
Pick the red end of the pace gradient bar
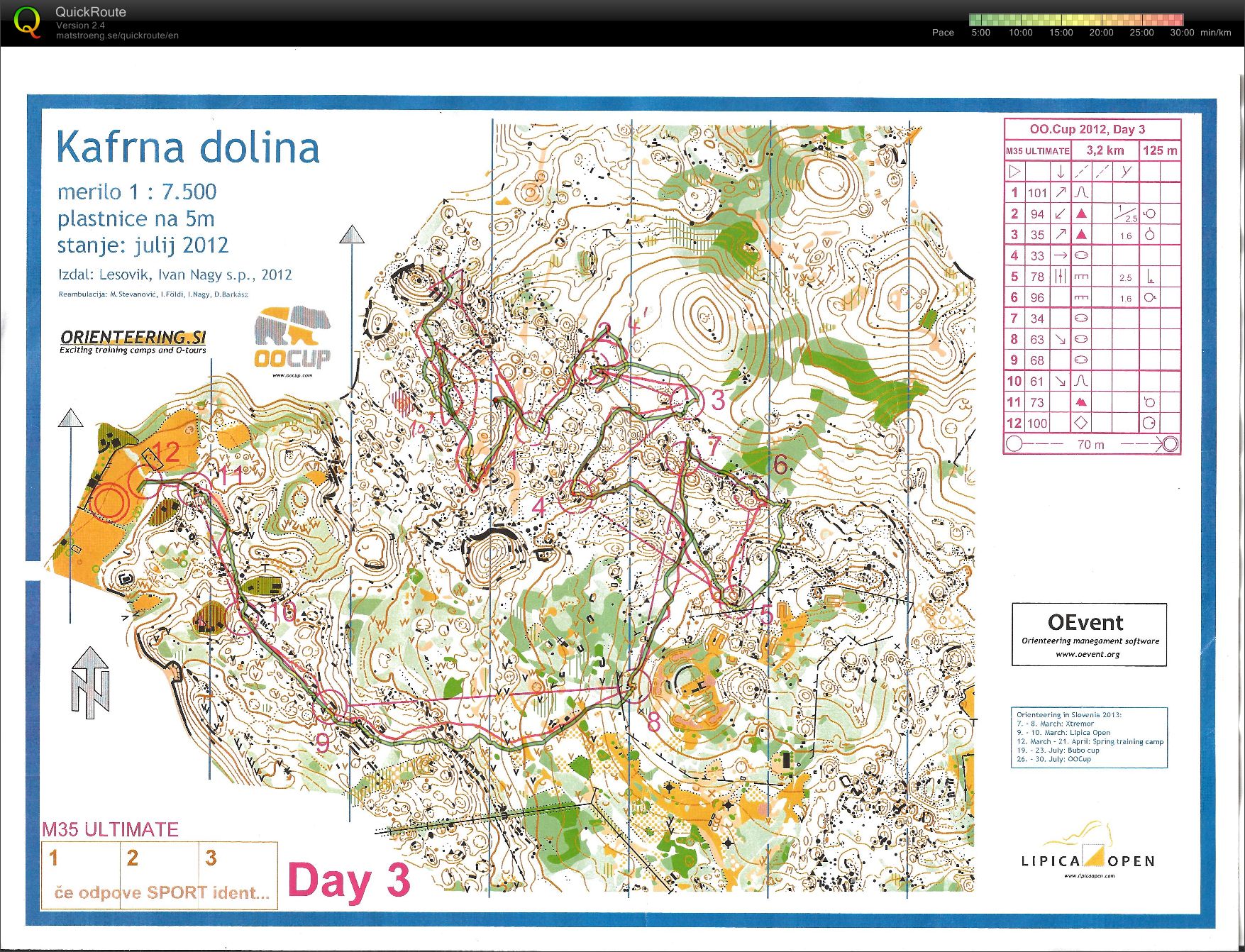(x=1176, y=20)
